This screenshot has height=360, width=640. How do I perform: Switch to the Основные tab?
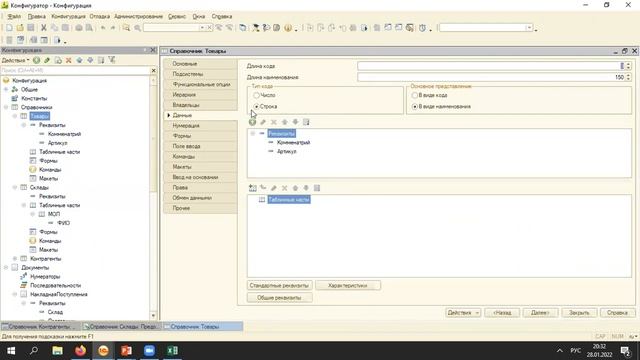click(x=200, y=64)
